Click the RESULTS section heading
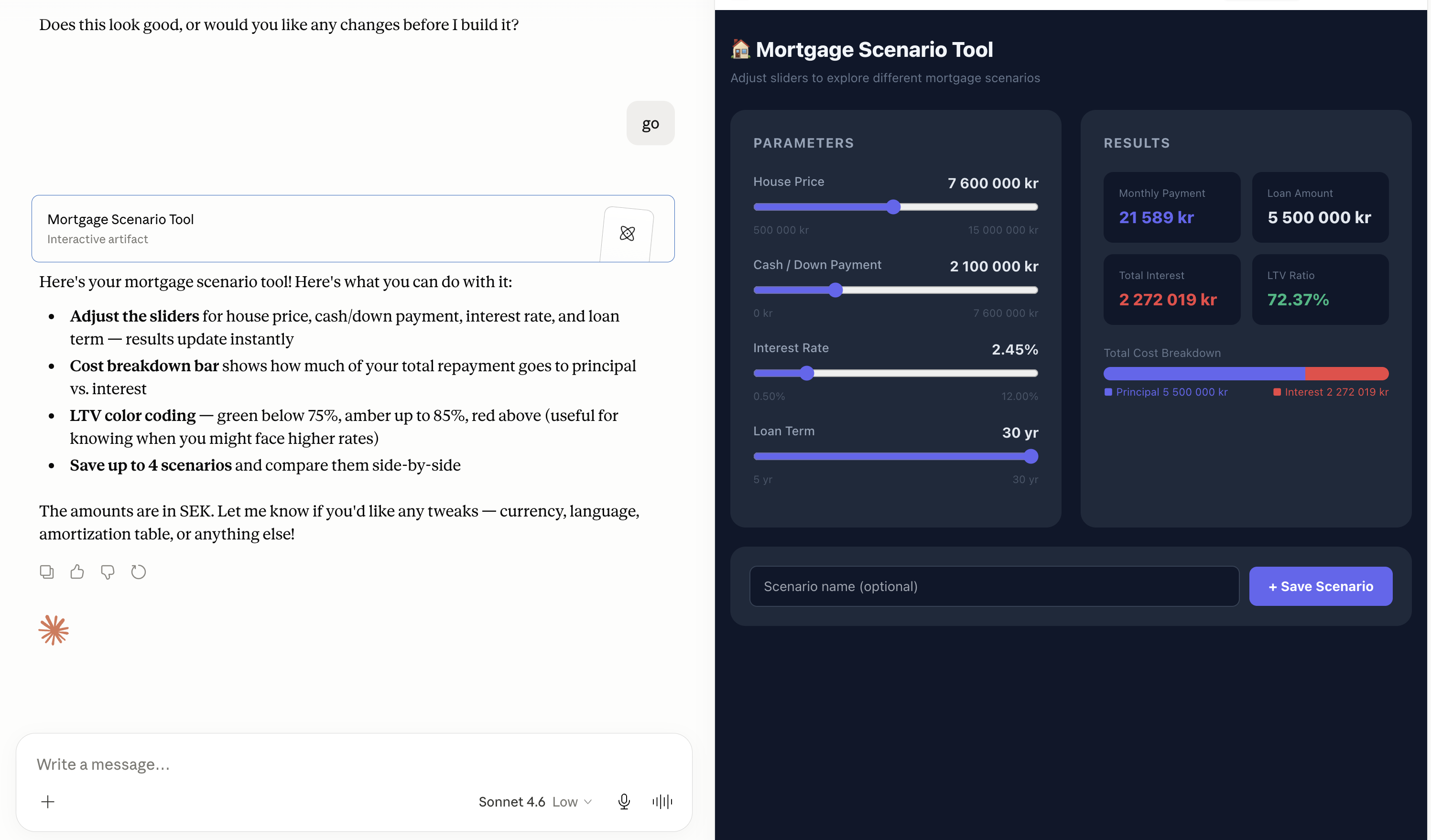The height and width of the screenshot is (840, 1431). coord(1137,143)
